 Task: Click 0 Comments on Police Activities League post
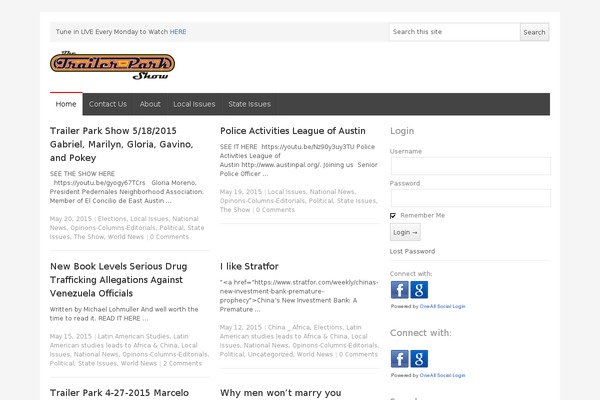pos(275,210)
